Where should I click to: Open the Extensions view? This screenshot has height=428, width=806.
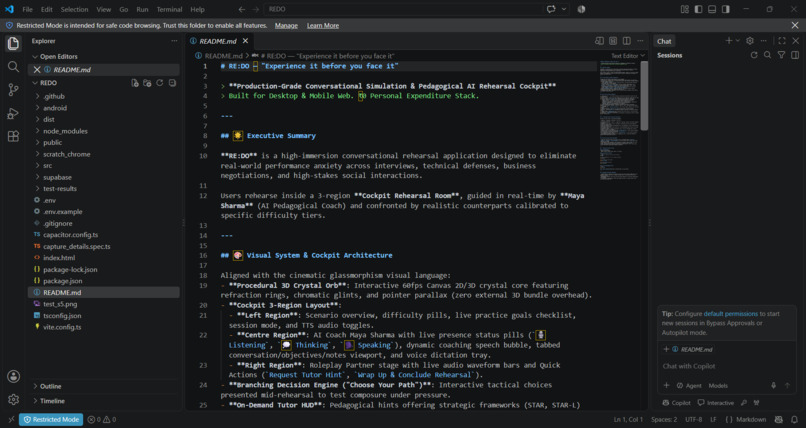tap(13, 136)
